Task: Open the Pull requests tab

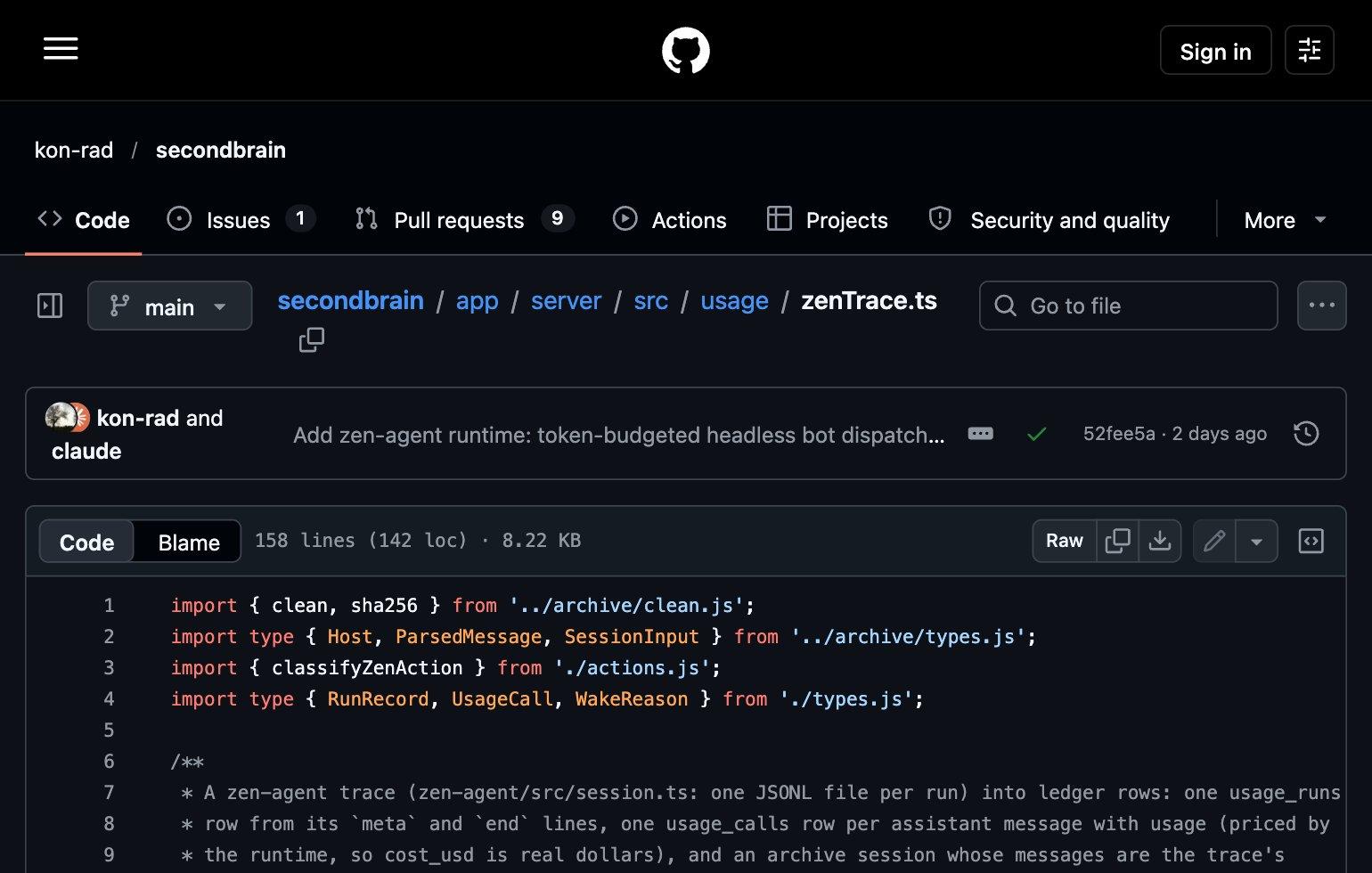Action: 464,219
